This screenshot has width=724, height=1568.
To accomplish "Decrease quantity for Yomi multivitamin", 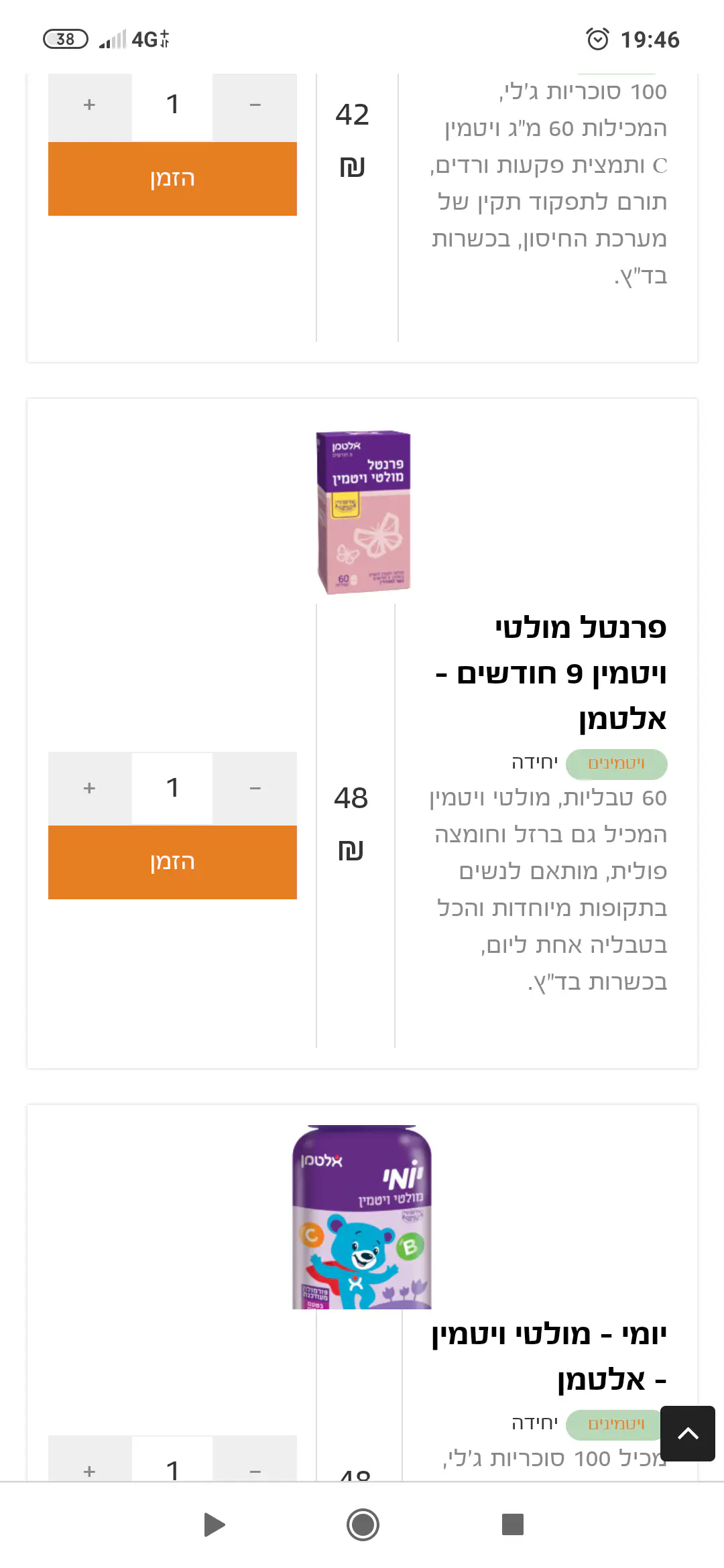I will [x=255, y=1467].
